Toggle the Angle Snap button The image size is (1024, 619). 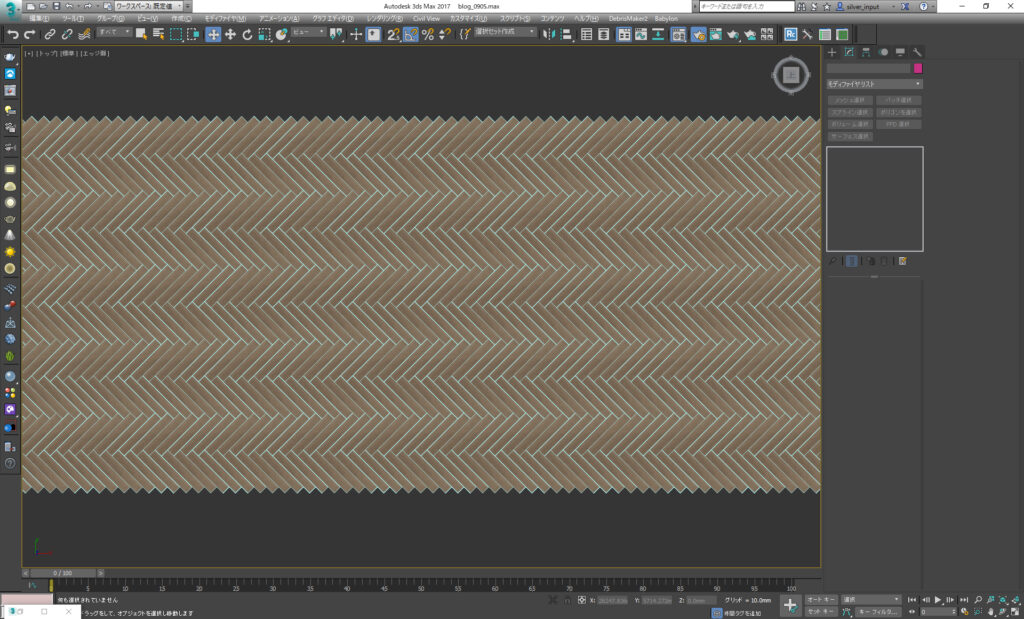click(x=410, y=34)
